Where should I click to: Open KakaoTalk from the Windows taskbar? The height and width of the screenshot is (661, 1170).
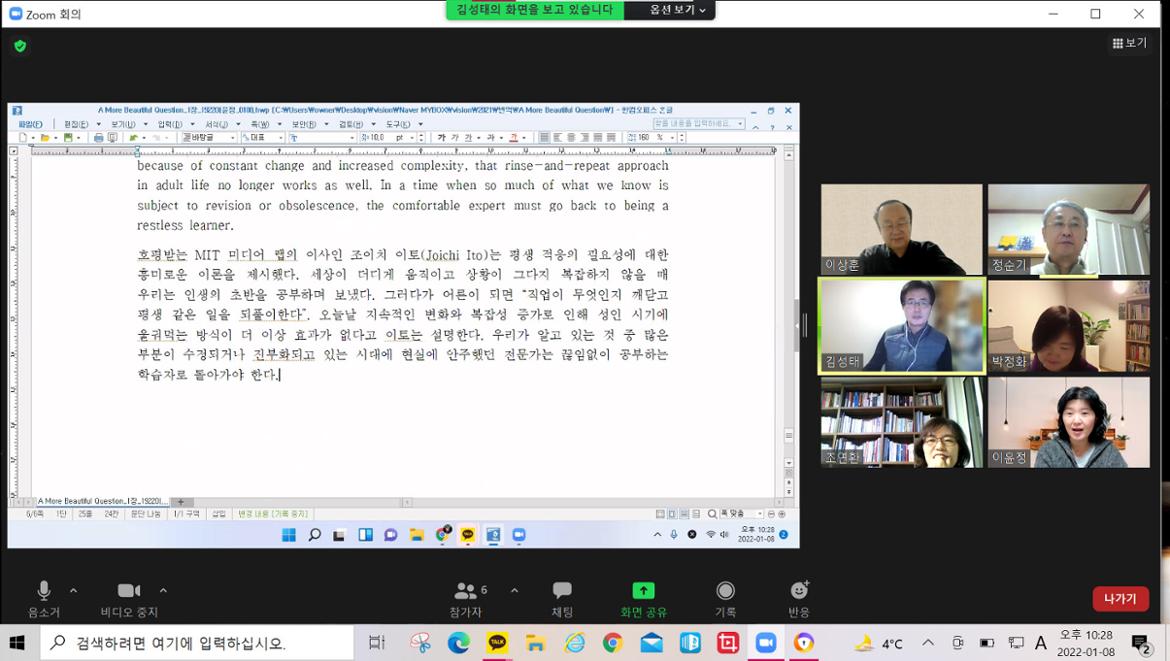click(x=497, y=643)
